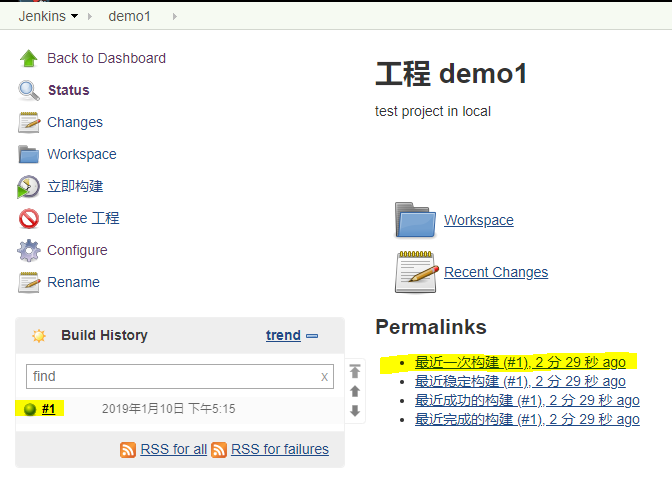Open Configure for the project

click(77, 250)
